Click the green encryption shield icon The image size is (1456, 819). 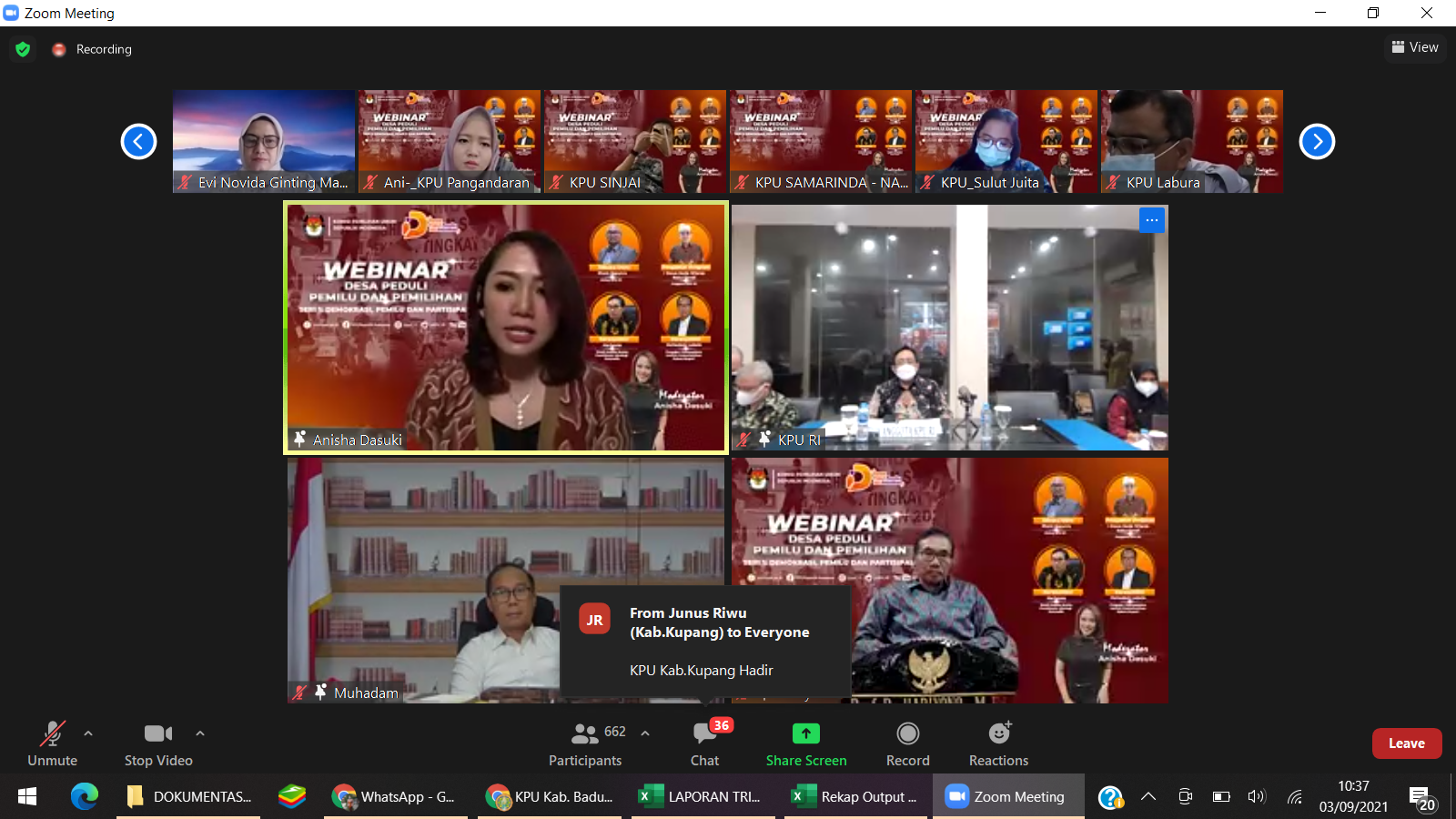point(23,49)
